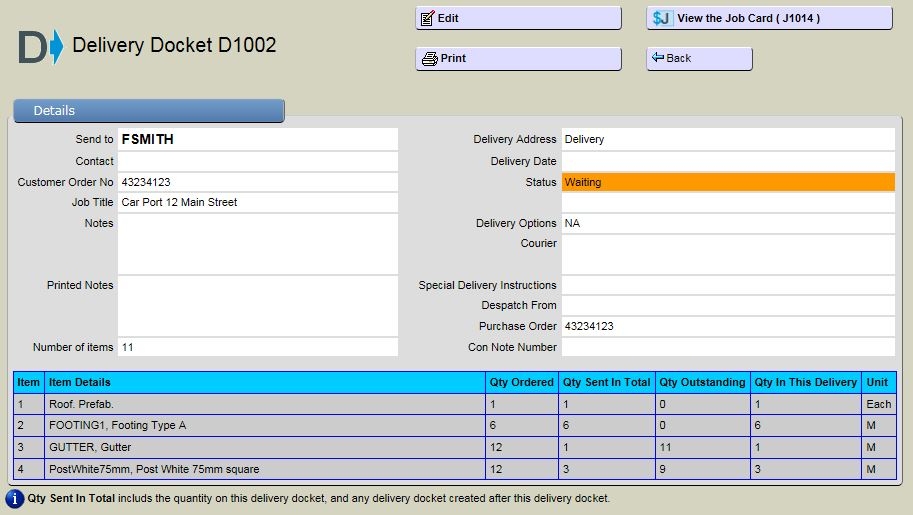
Task: Click the Qty Outstanding column header
Action: (702, 382)
